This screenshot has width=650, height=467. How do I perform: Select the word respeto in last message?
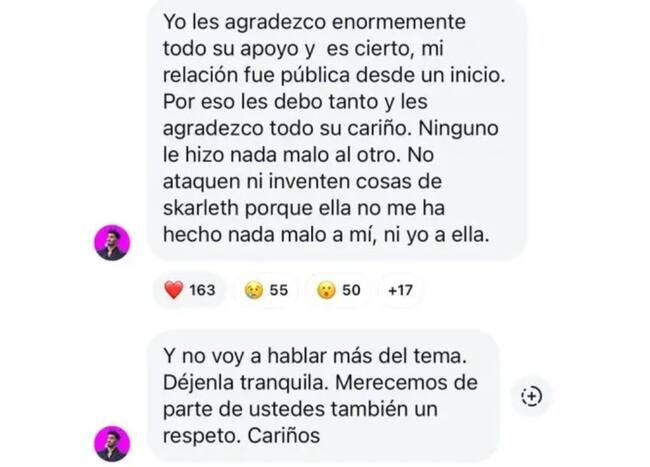[202, 436]
